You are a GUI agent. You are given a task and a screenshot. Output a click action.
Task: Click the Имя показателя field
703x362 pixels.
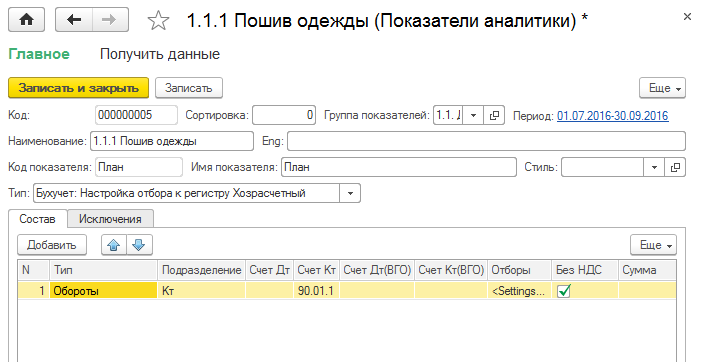pyautogui.click(x=399, y=167)
